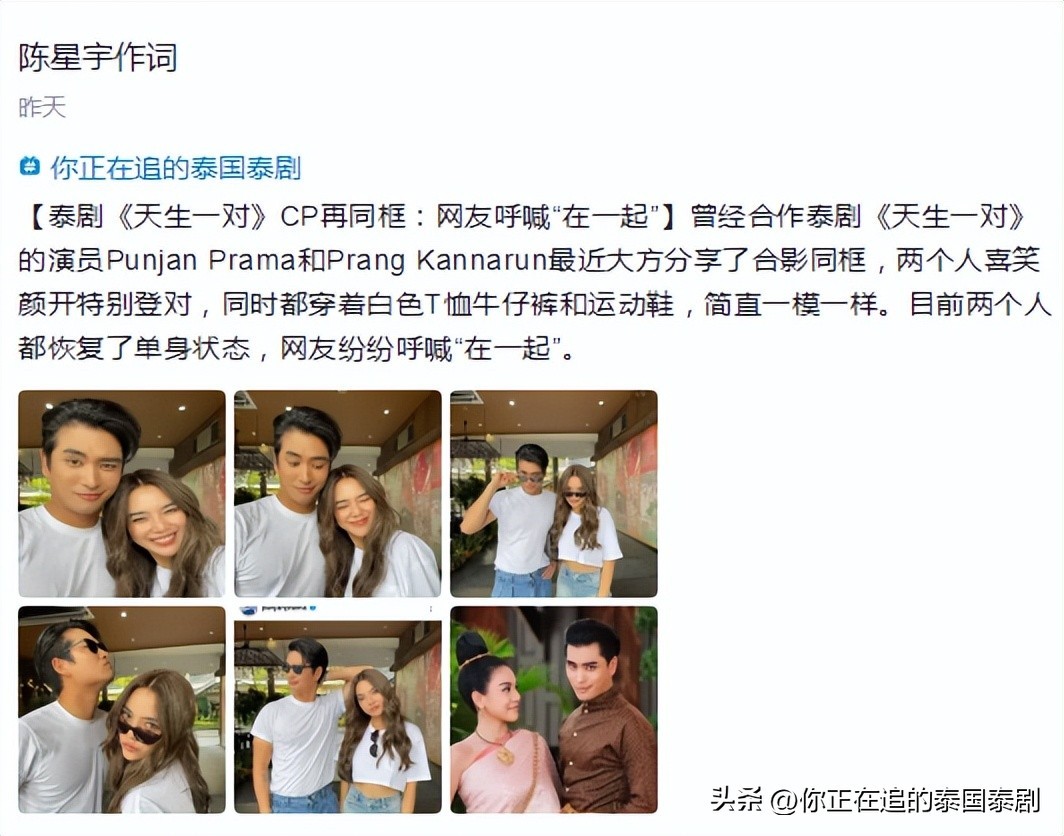The width and height of the screenshot is (1064, 836).
Task: Click the name Prang Kannarun in the text
Action: [436, 261]
